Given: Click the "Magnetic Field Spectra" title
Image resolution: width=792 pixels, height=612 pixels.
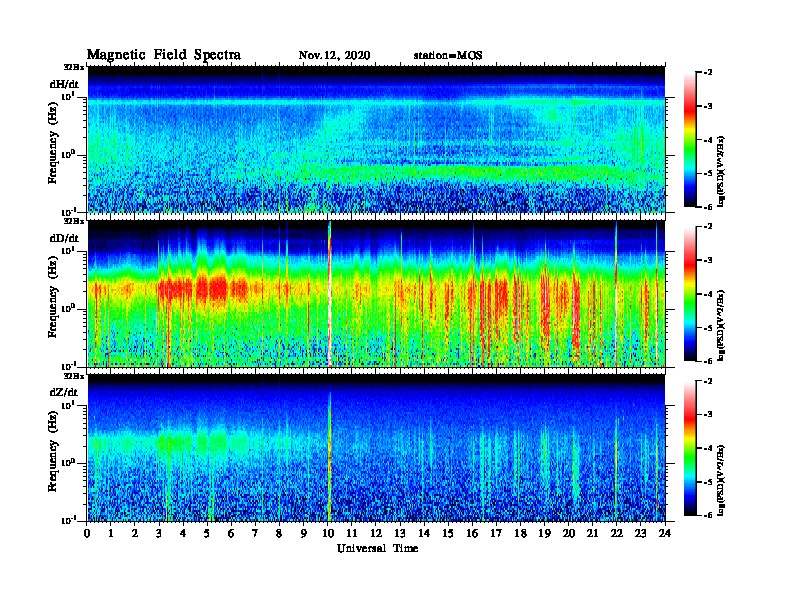Looking at the screenshot, I should click(164, 55).
